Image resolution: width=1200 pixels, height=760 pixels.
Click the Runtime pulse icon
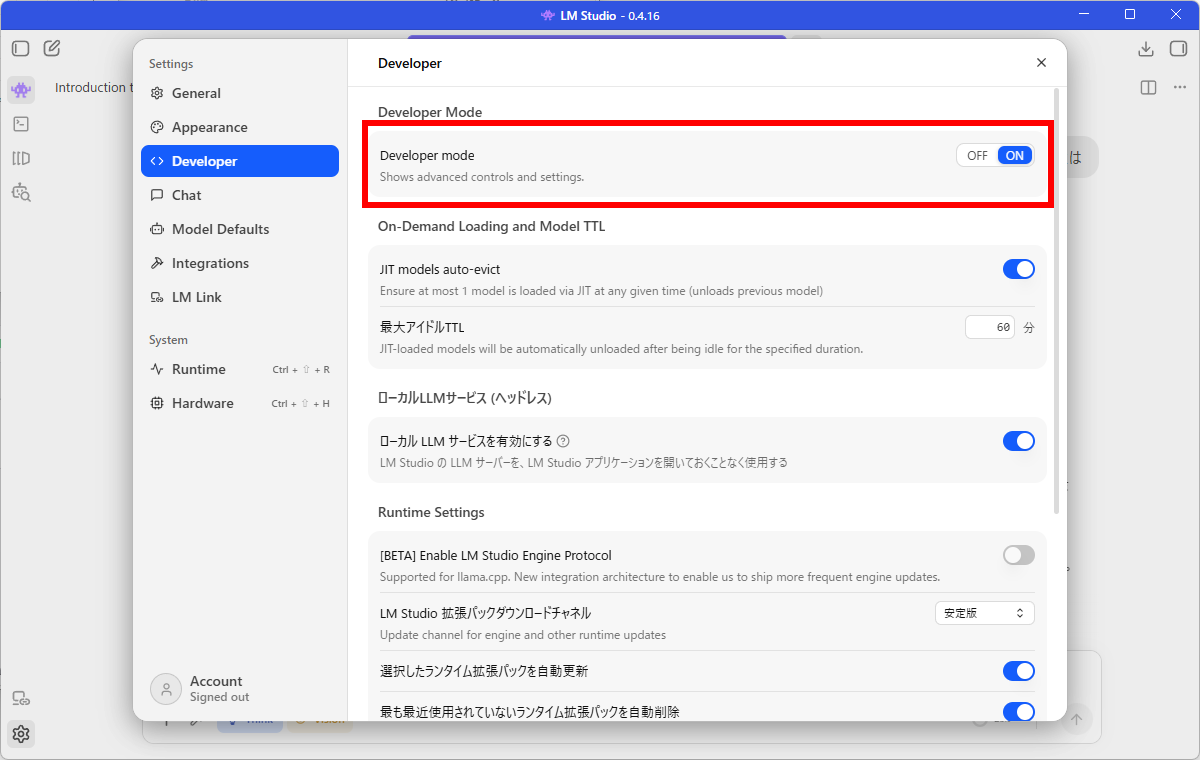[157, 369]
